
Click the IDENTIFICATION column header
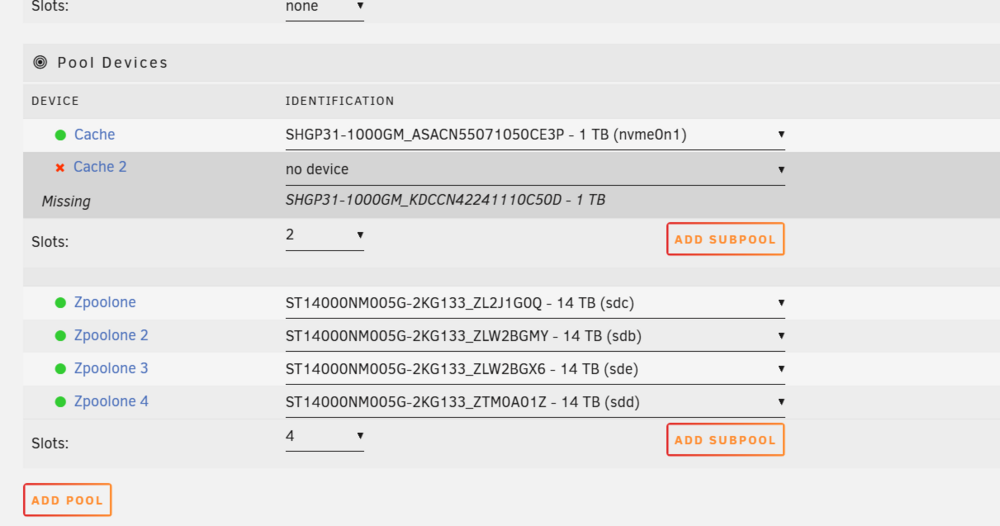tap(340, 101)
